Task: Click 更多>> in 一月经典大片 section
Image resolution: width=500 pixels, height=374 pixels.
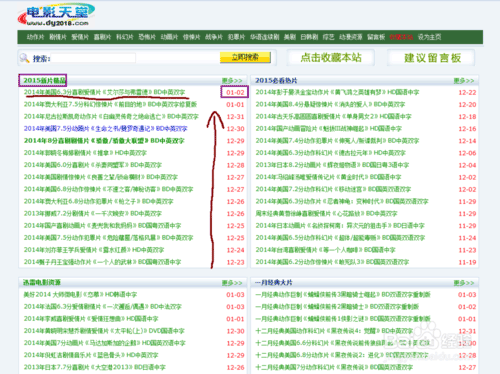Action: [x=464, y=283]
